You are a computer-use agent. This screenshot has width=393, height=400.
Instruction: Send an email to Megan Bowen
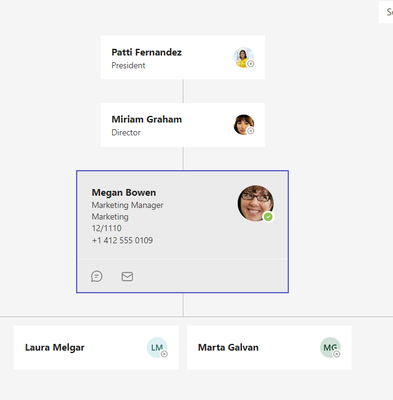pyautogui.click(x=127, y=276)
